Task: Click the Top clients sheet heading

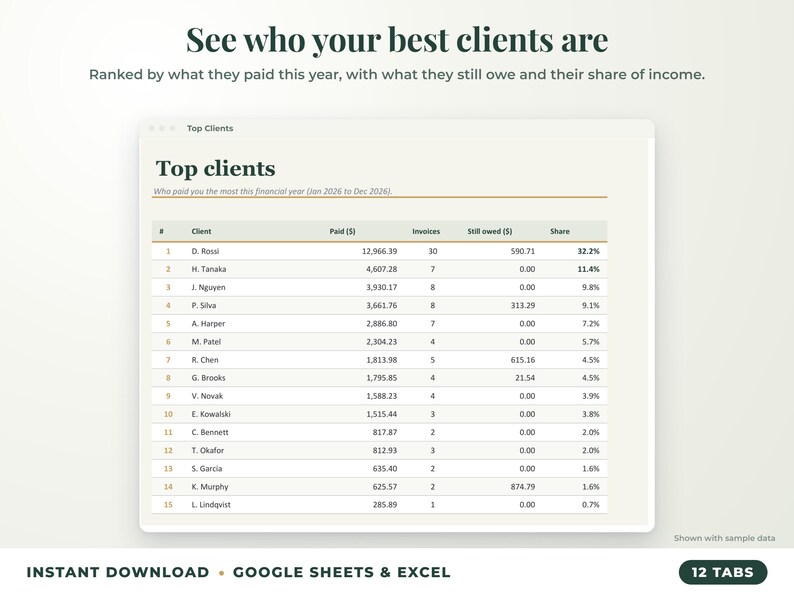Action: click(216, 169)
